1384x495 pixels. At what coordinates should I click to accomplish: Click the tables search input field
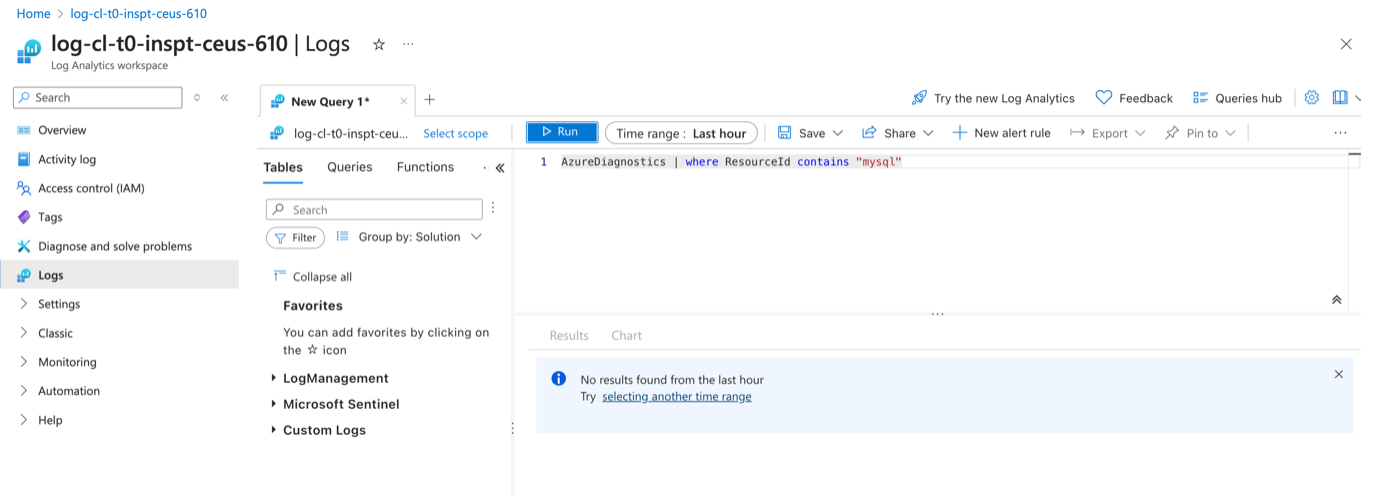tap(380, 210)
